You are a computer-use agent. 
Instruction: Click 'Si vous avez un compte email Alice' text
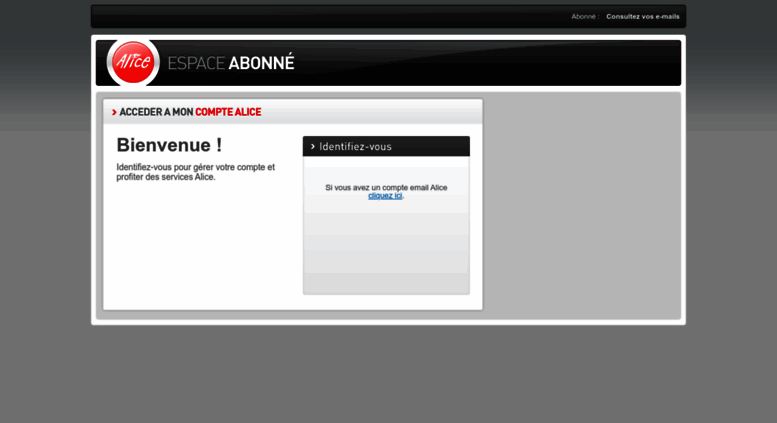point(386,188)
